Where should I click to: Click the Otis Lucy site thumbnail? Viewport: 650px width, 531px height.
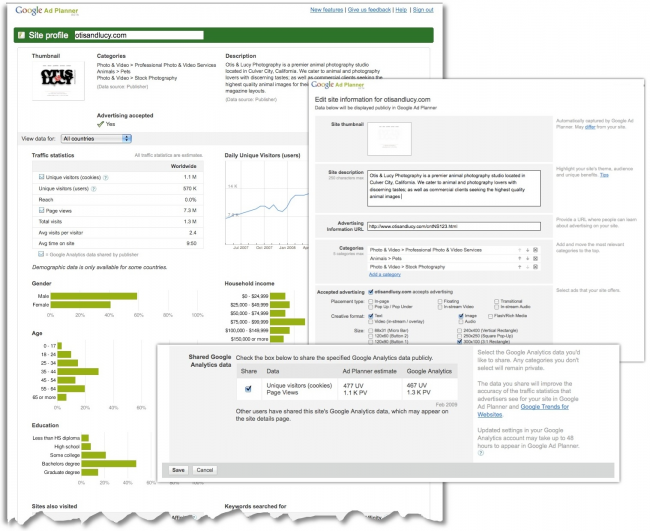coord(58,81)
